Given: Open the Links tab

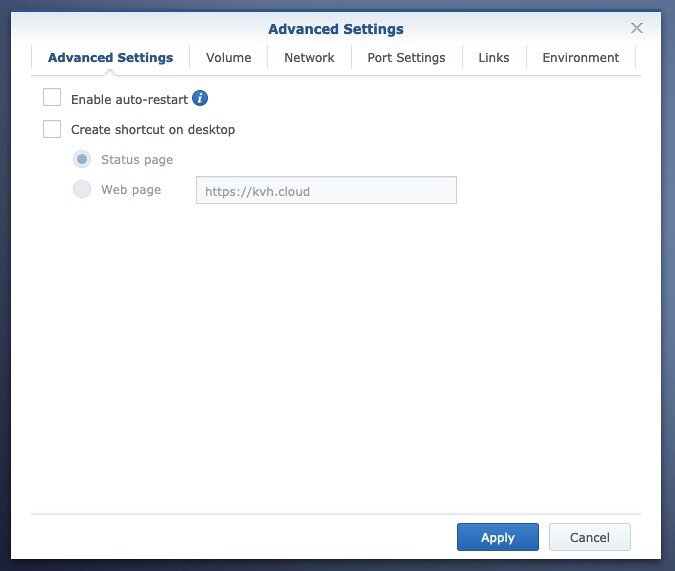Looking at the screenshot, I should (494, 58).
